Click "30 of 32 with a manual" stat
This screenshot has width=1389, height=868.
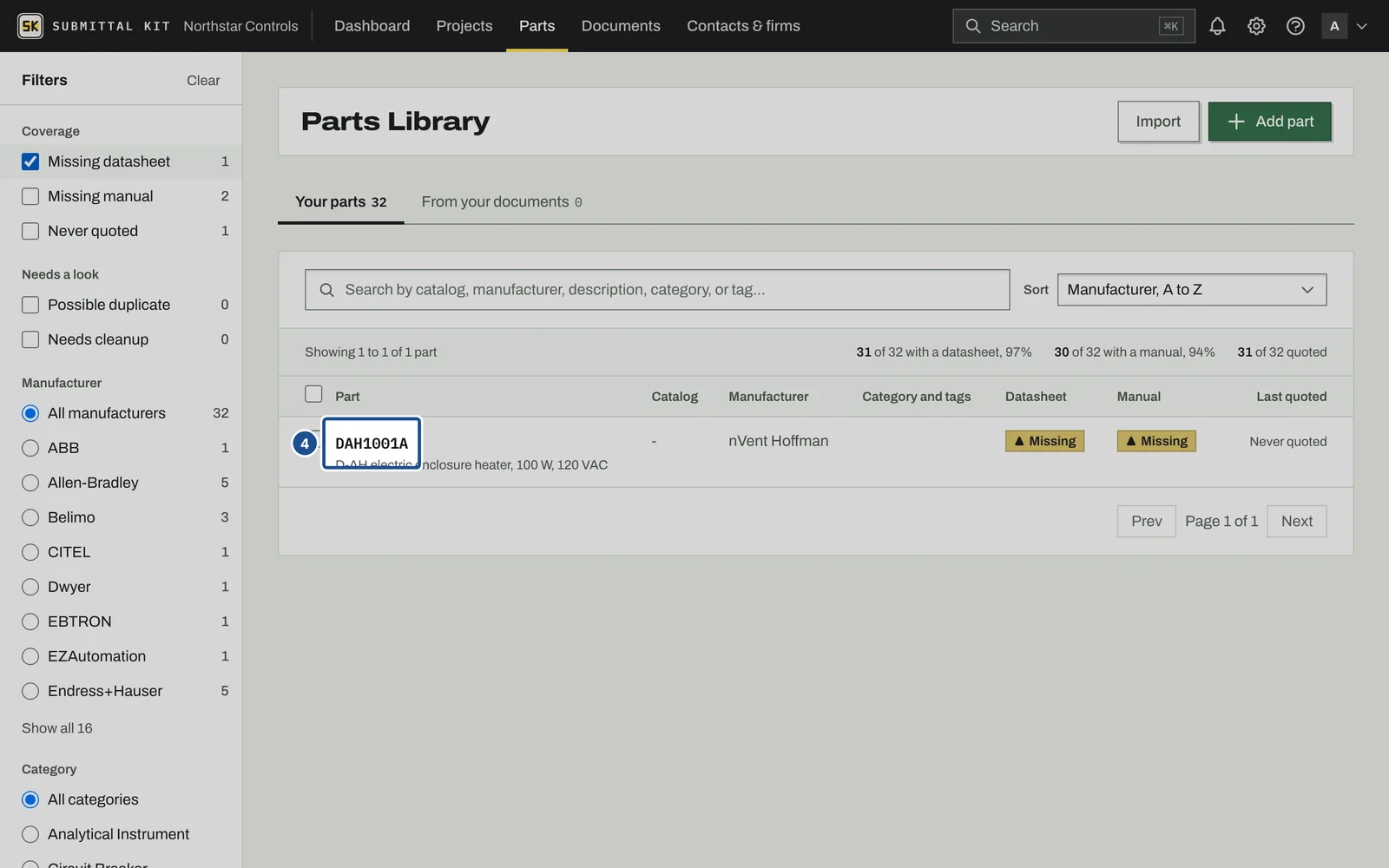point(1135,352)
